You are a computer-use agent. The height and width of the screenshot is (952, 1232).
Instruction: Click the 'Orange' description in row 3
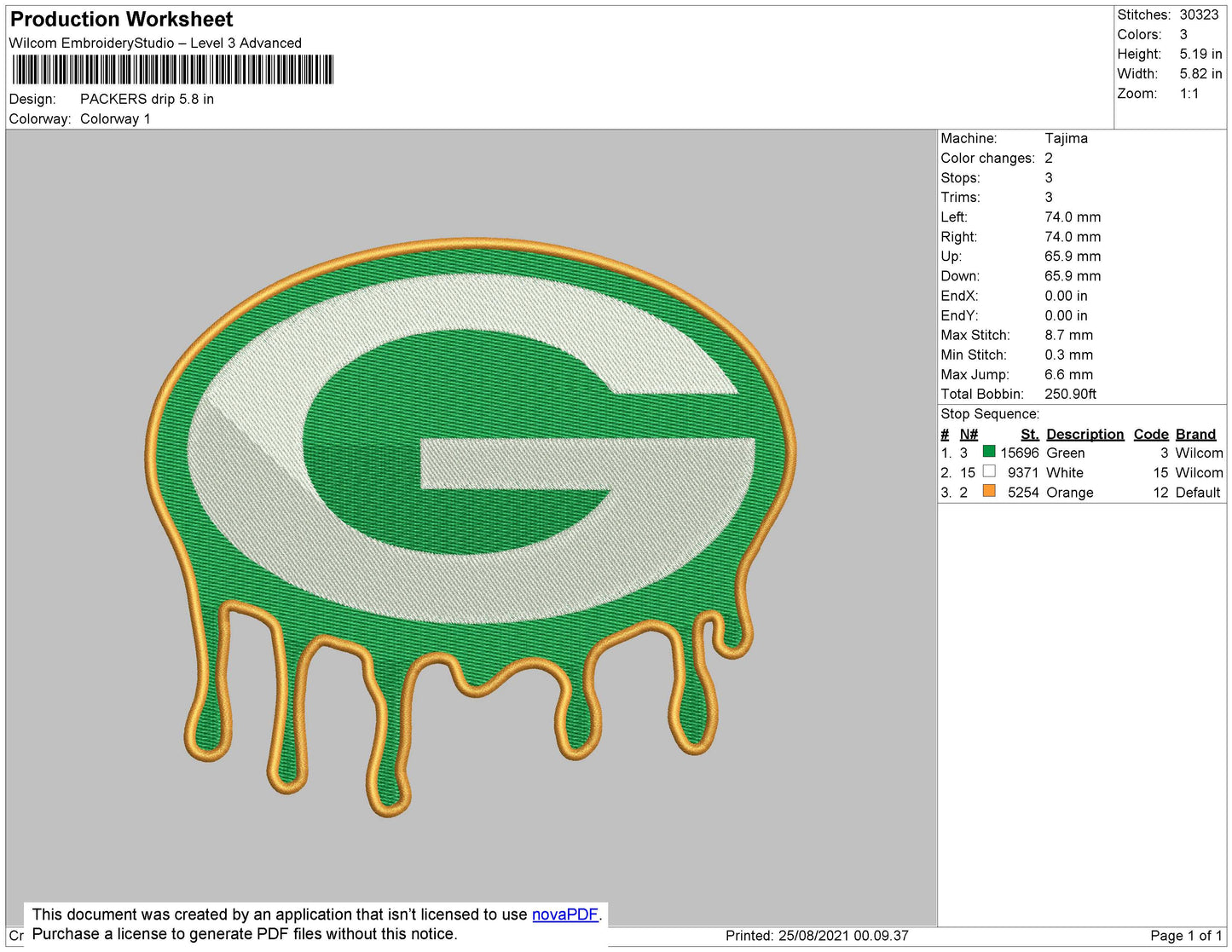[1069, 493]
